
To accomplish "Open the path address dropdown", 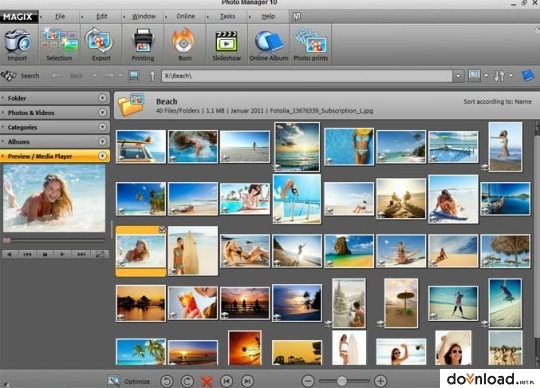I will 458,76.
